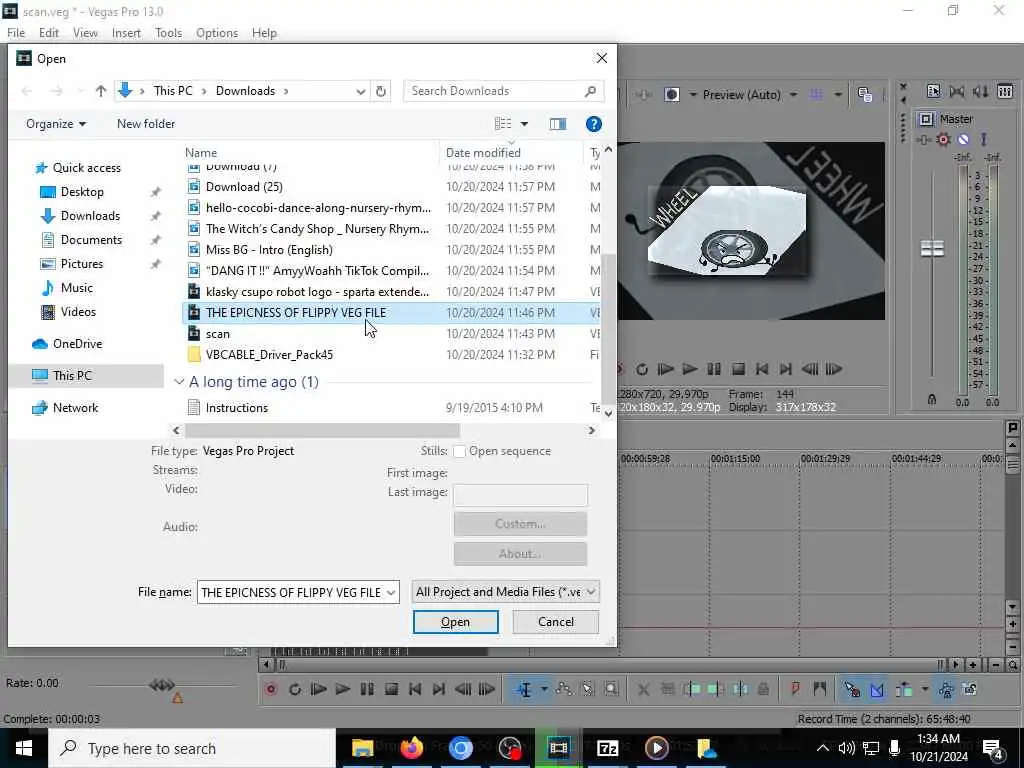The height and width of the screenshot is (768, 1024).
Task: Select Desktop in the Quick access sidebar
Action: 82,192
